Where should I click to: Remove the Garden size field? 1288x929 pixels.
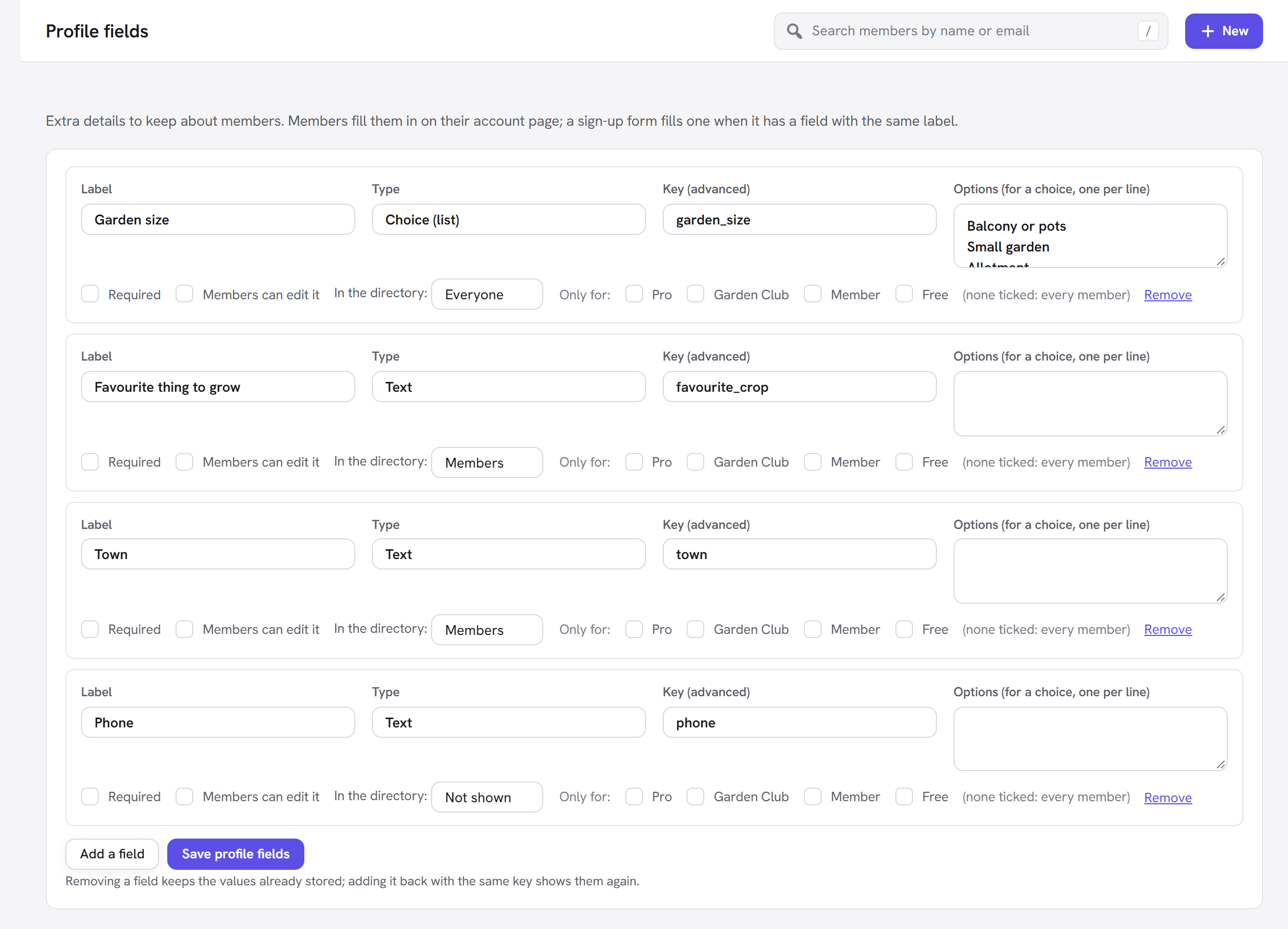pyautogui.click(x=1168, y=294)
